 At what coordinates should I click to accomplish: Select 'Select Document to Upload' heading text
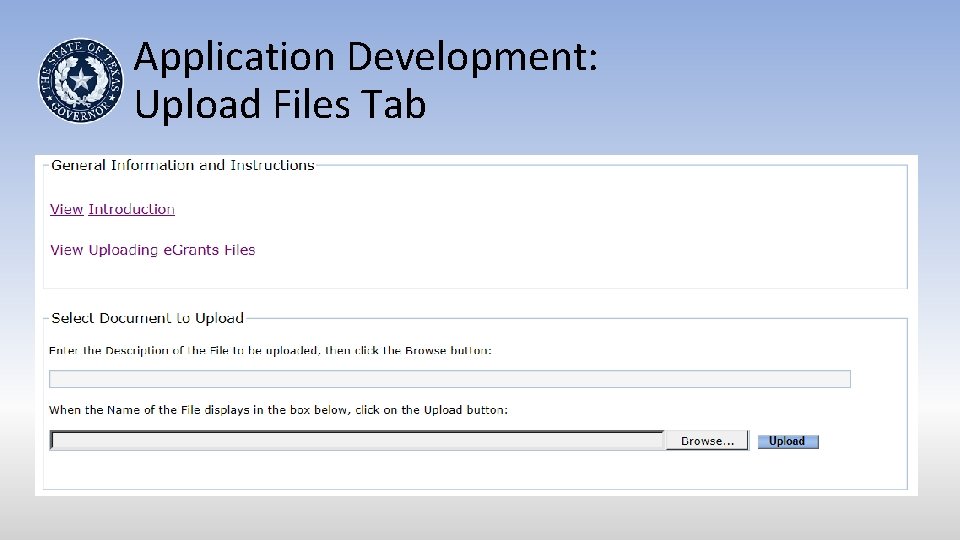point(148,318)
